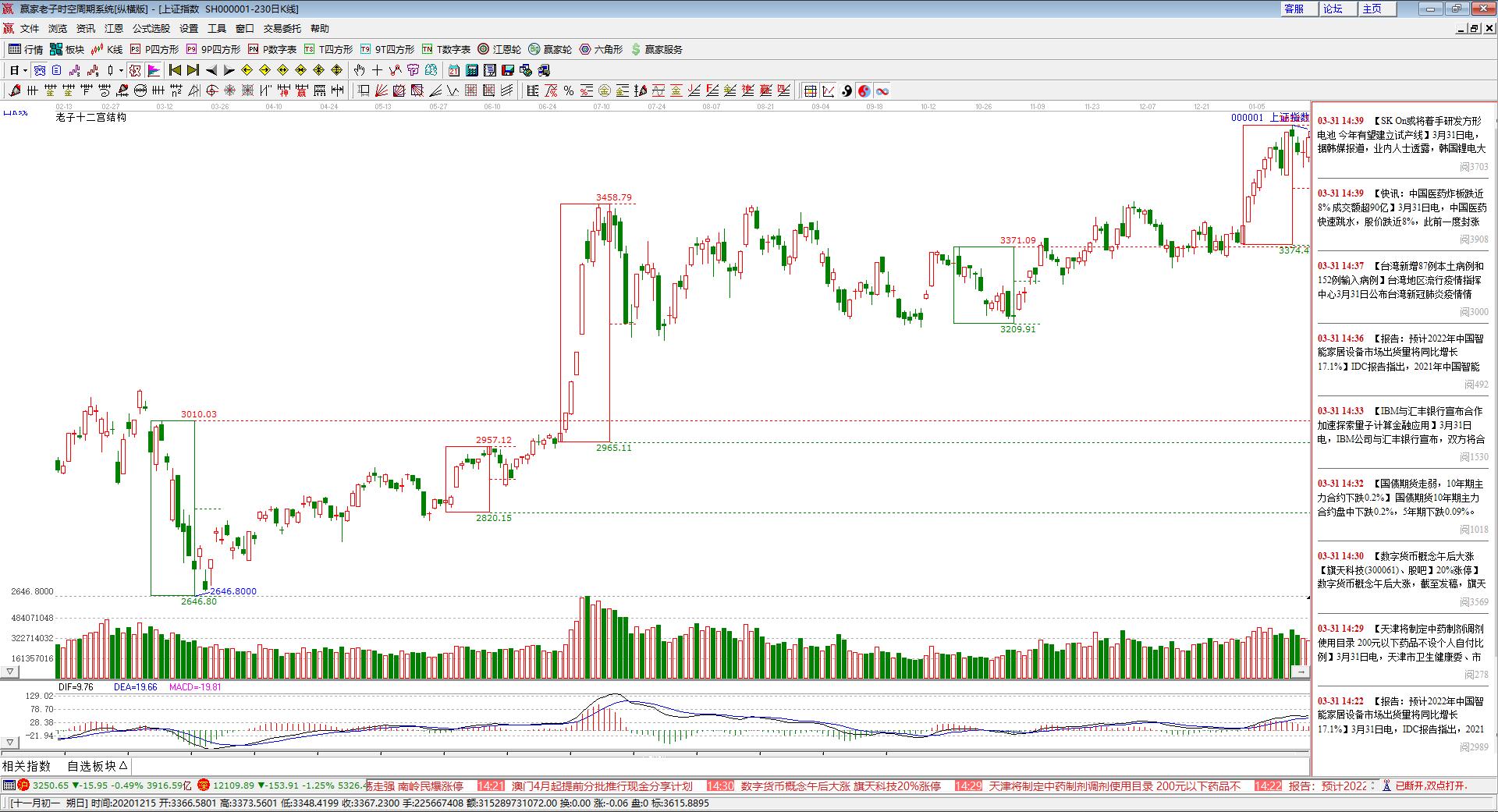
Task: Click the calendar icon in toolbar
Action: point(453,70)
